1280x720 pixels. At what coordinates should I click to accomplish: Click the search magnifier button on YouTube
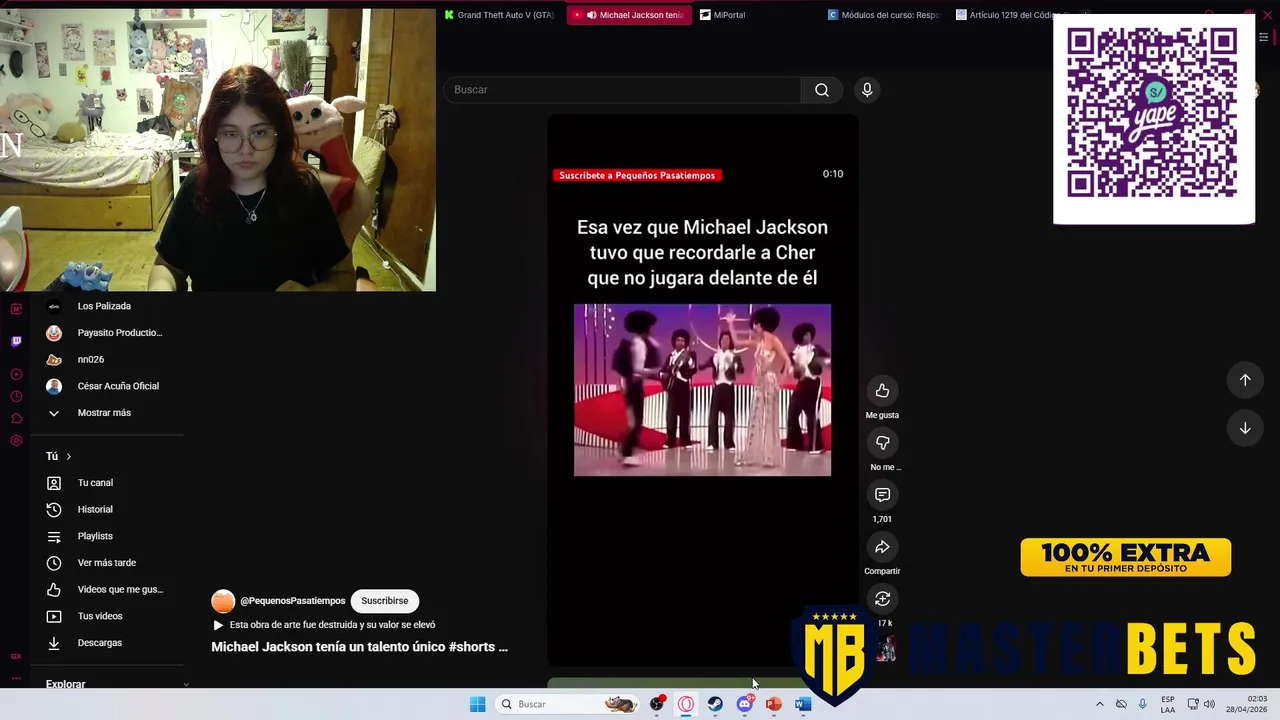point(821,90)
